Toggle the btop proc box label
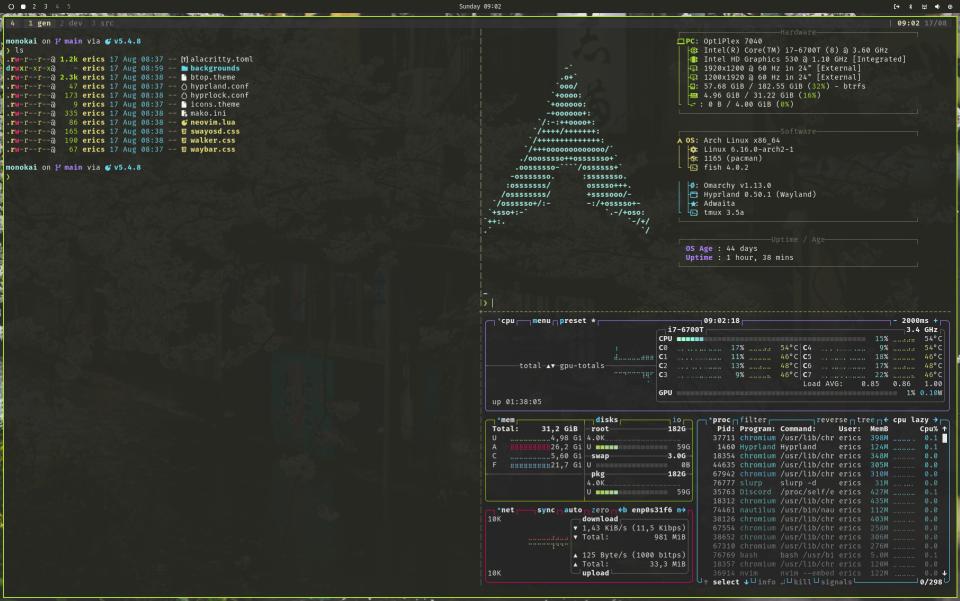Image resolution: width=960 pixels, height=601 pixels. [x=719, y=420]
